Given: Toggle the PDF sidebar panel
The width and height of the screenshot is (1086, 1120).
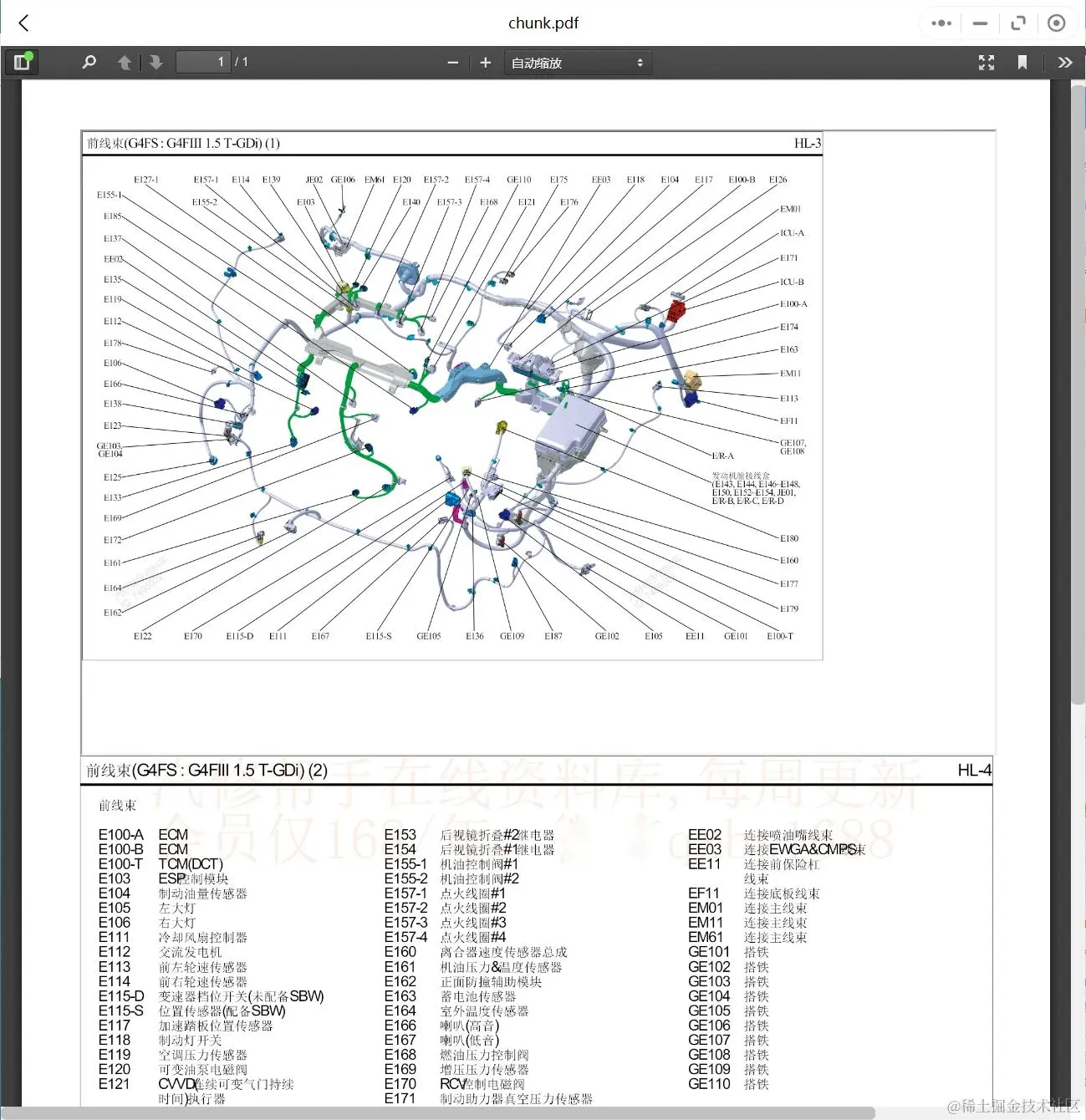Looking at the screenshot, I should 22,62.
